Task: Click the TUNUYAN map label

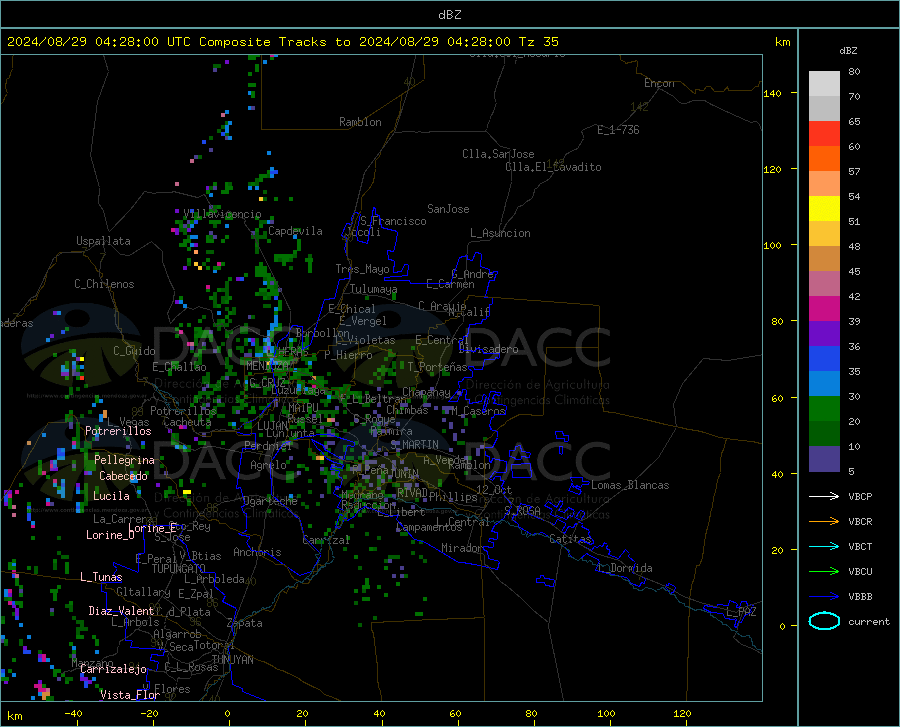Action: (x=232, y=660)
